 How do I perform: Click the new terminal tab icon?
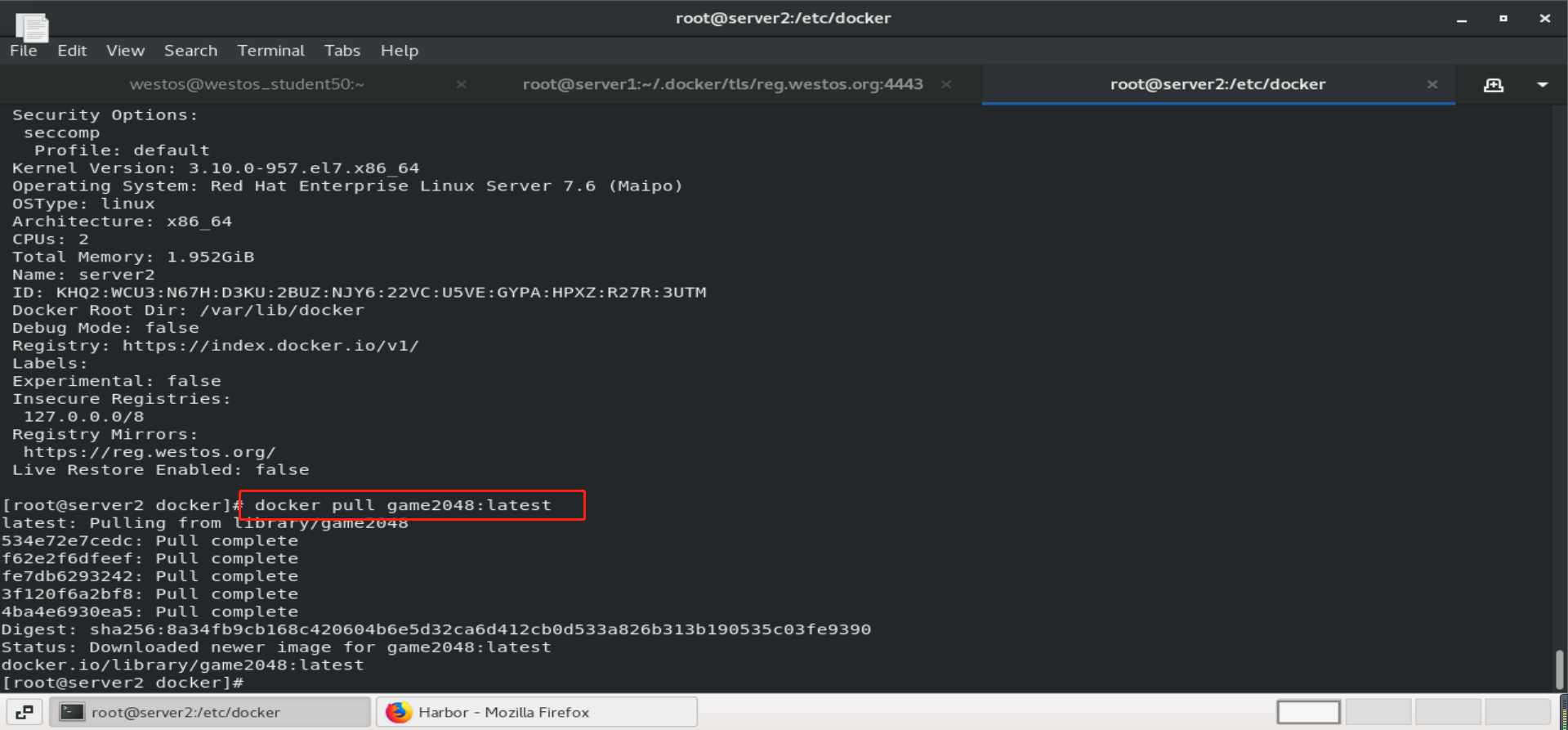pos(1493,85)
